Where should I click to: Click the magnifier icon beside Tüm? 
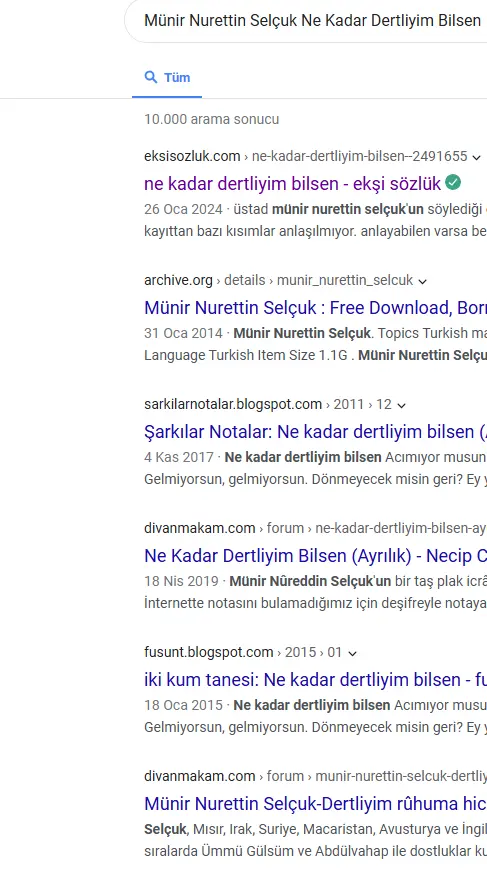151,77
